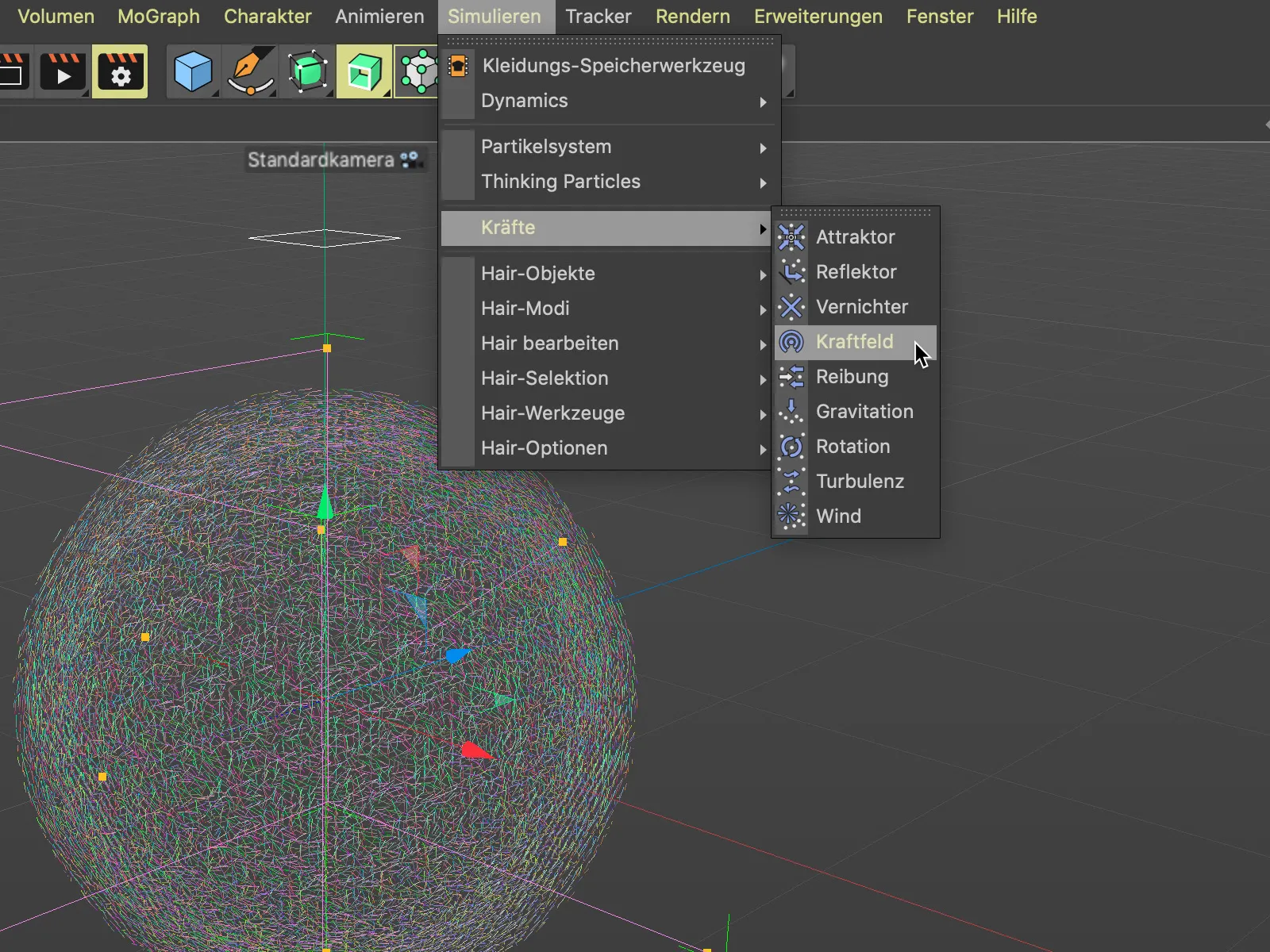Click the Kraftfeld icon
Screen dimensions: 1270x952
pyautogui.click(x=791, y=342)
